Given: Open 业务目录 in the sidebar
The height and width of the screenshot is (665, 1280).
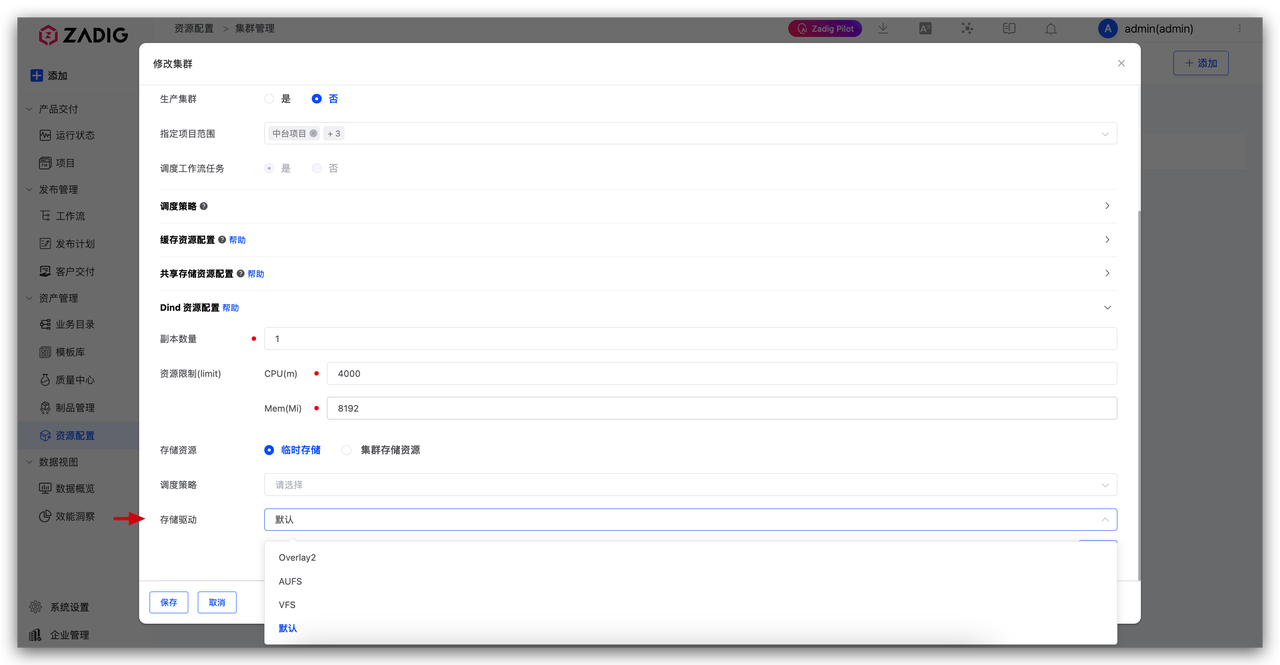Looking at the screenshot, I should (x=75, y=325).
